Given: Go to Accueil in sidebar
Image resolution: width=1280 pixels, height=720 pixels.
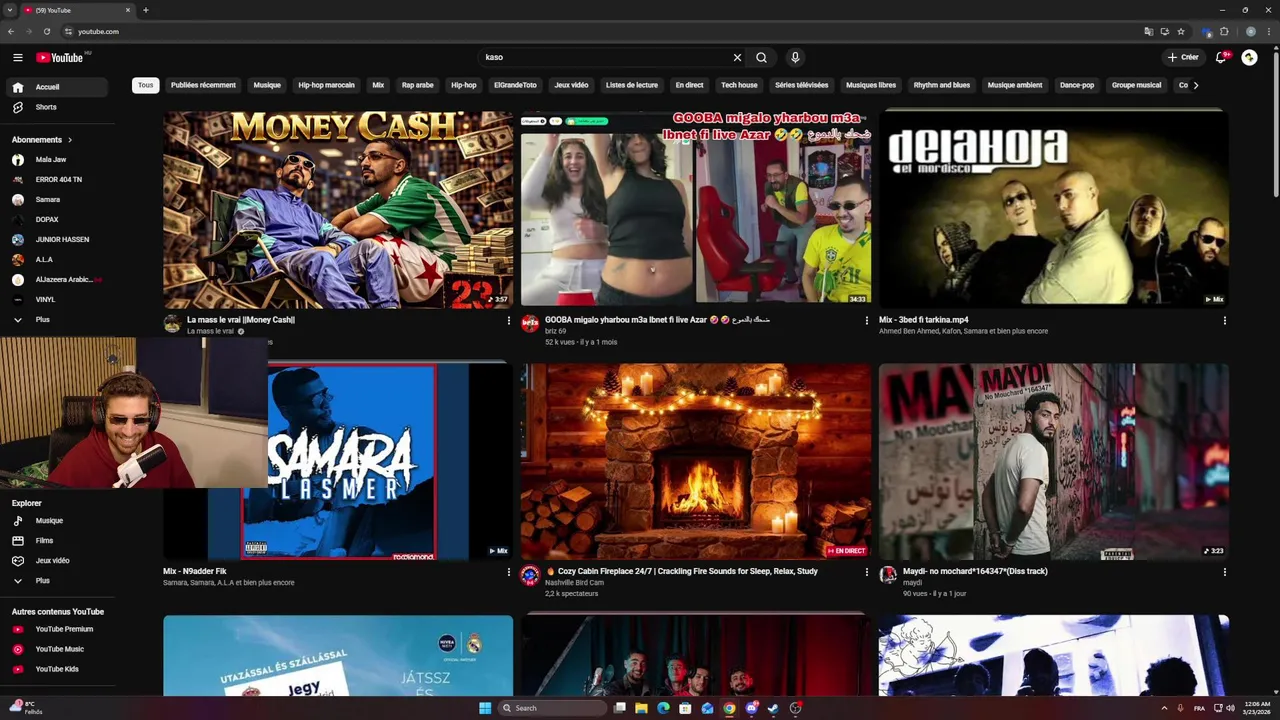Looking at the screenshot, I should [55, 87].
